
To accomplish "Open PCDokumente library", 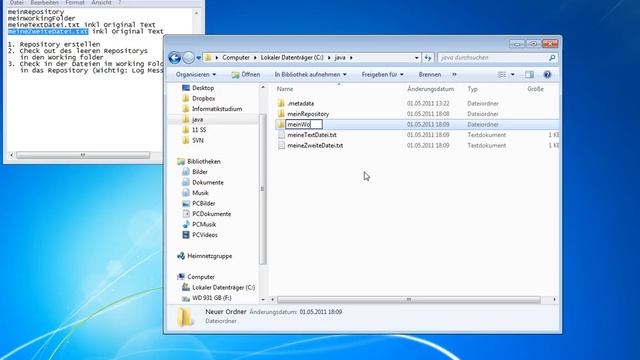I will point(211,214).
